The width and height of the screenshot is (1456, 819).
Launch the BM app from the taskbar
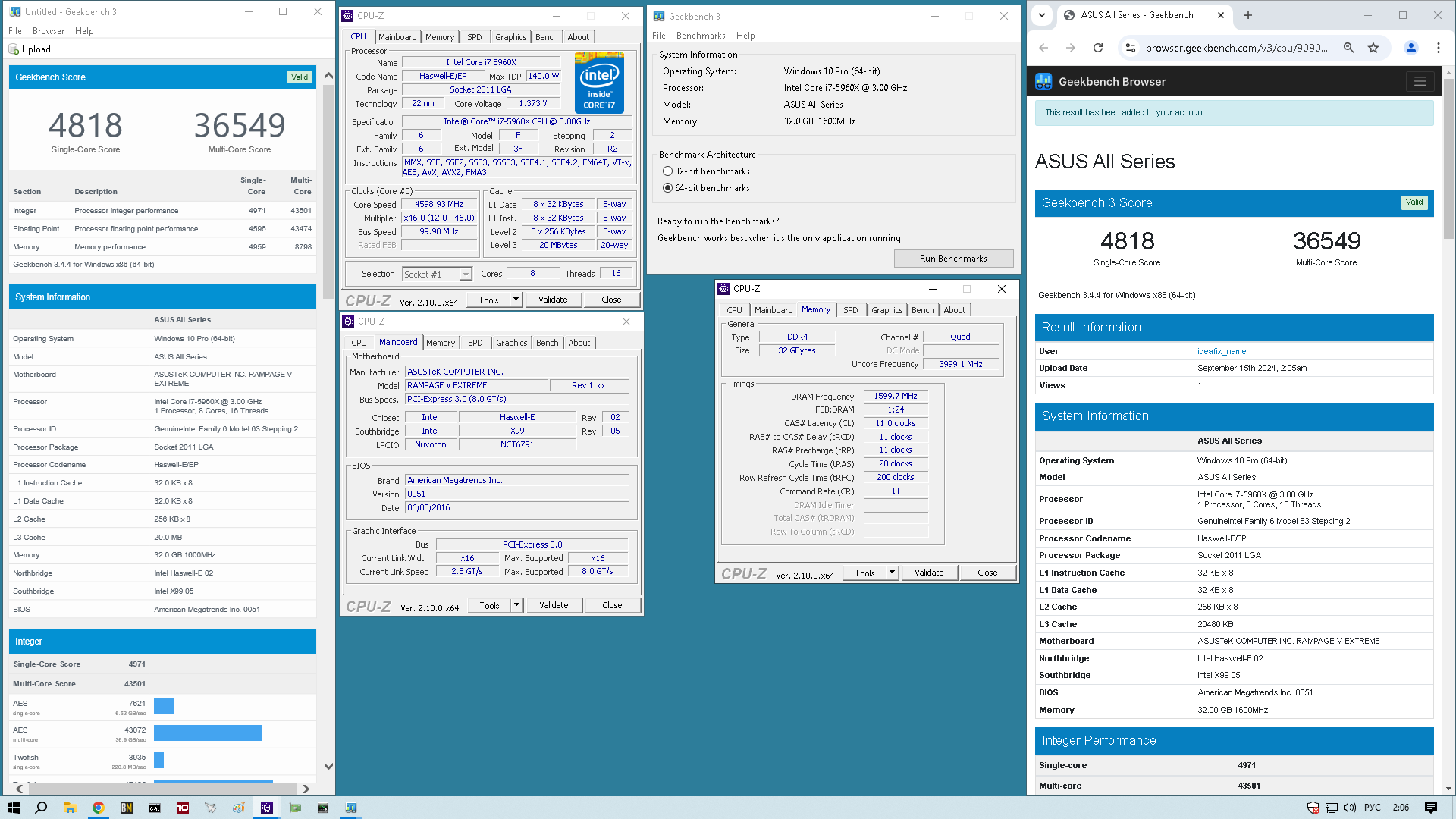(x=126, y=808)
